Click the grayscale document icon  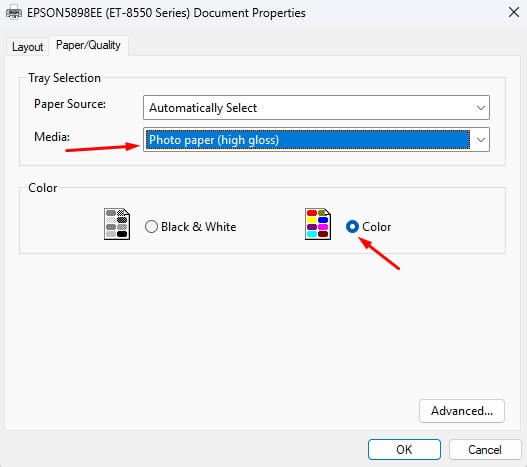[x=117, y=224]
